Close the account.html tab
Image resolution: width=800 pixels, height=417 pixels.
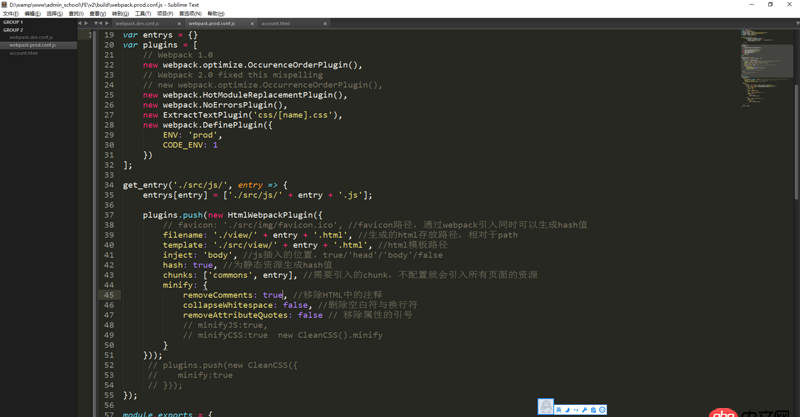(325, 23)
